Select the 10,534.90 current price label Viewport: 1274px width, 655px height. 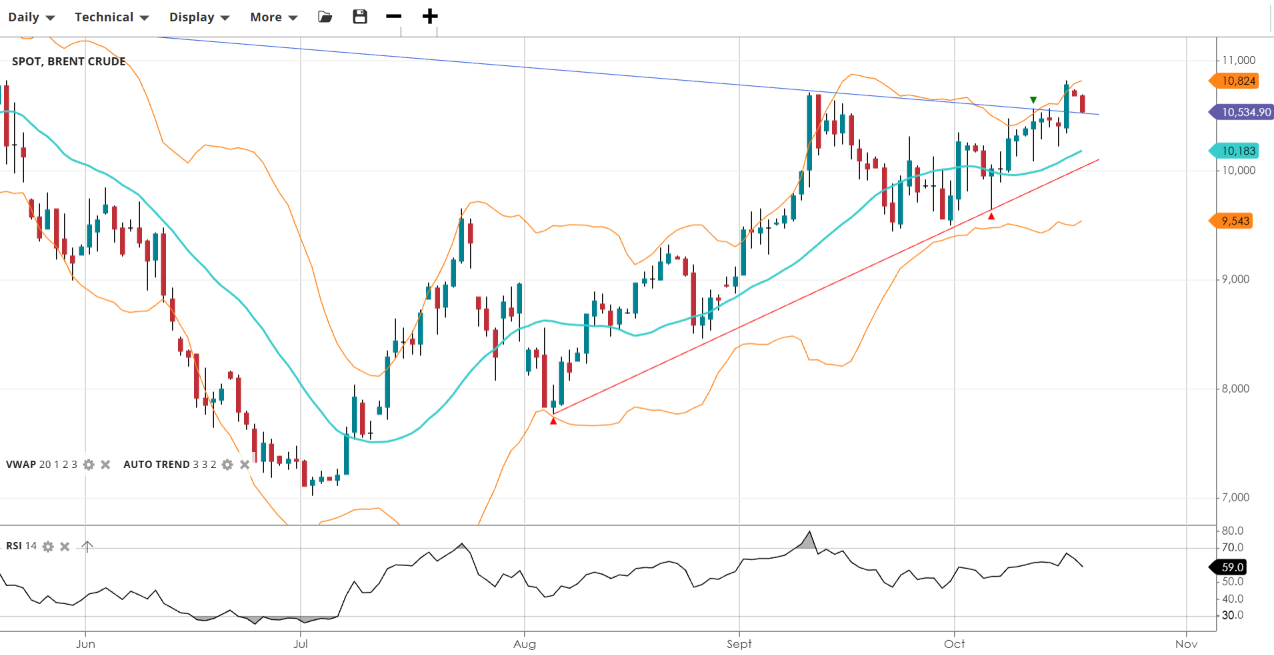[1241, 113]
